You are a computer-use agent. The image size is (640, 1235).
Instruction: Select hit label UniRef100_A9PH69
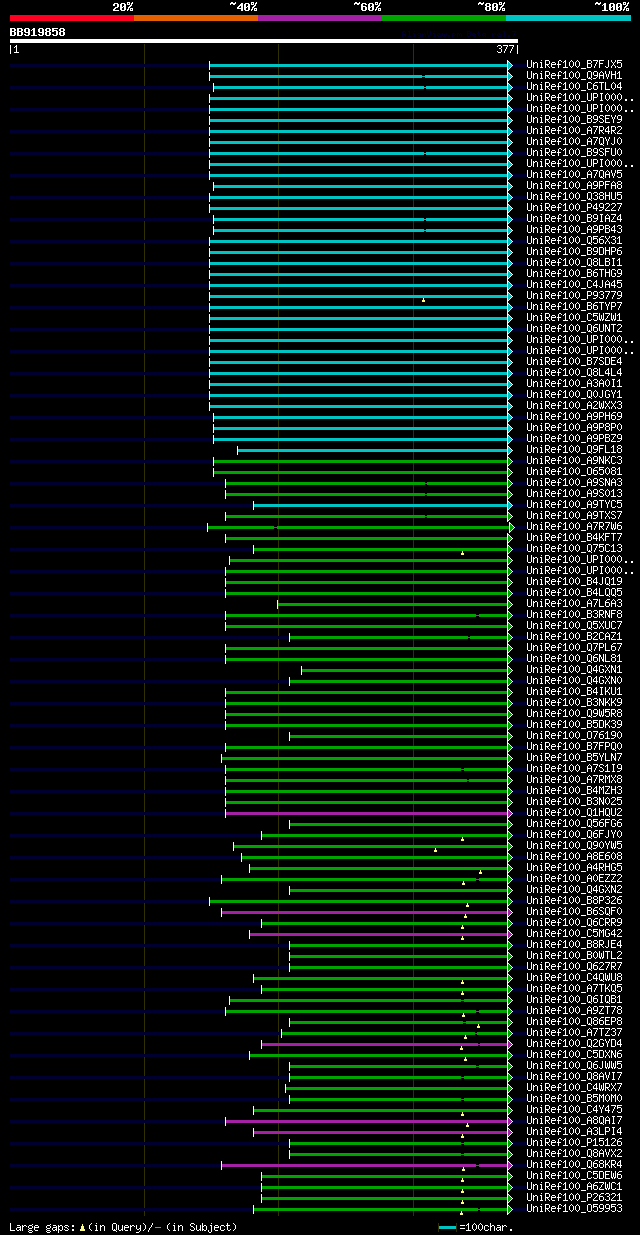(574, 416)
